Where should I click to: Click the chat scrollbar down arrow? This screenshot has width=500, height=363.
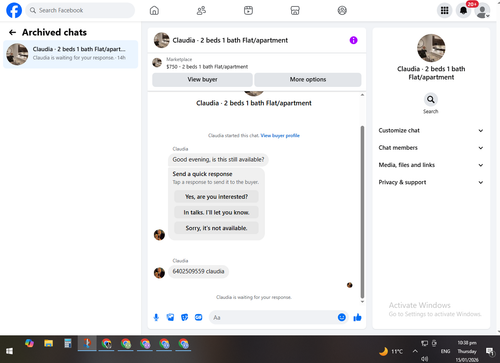click(362, 302)
